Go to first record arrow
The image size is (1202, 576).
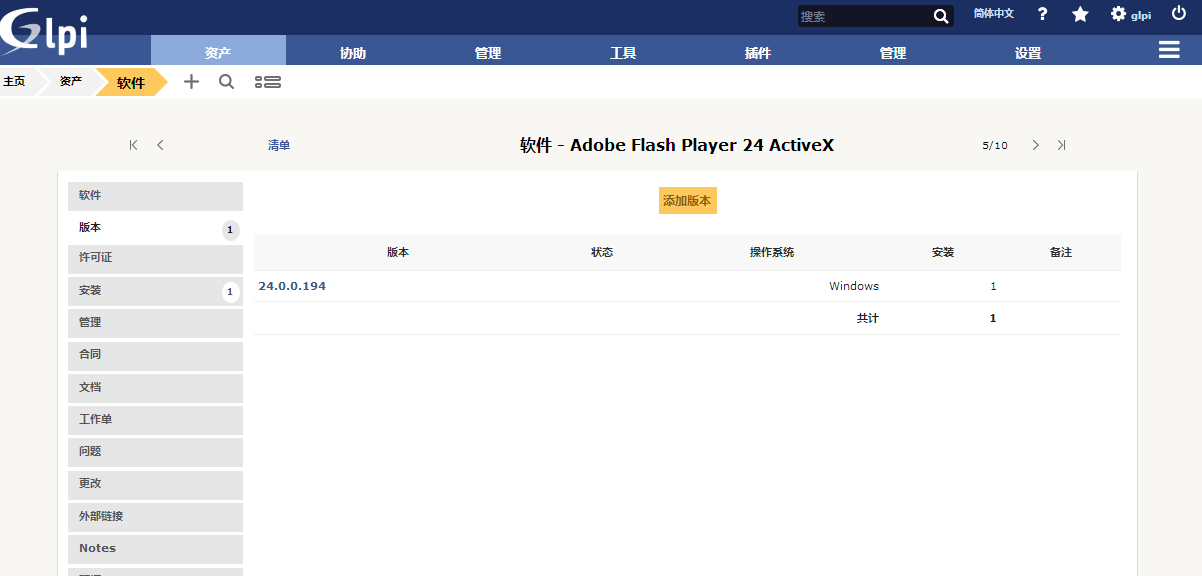[134, 145]
